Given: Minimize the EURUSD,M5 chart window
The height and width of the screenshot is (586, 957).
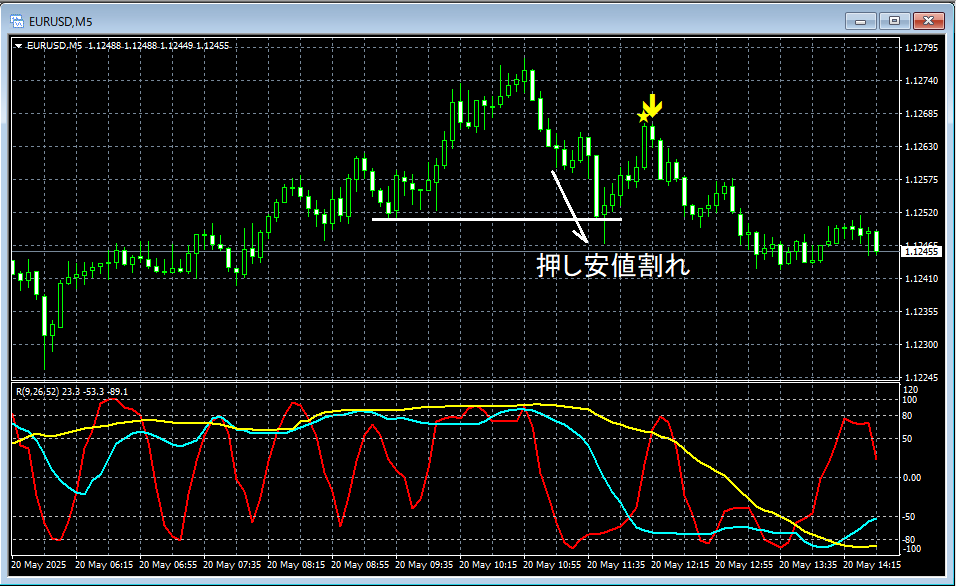Looking at the screenshot, I should click(861, 21).
